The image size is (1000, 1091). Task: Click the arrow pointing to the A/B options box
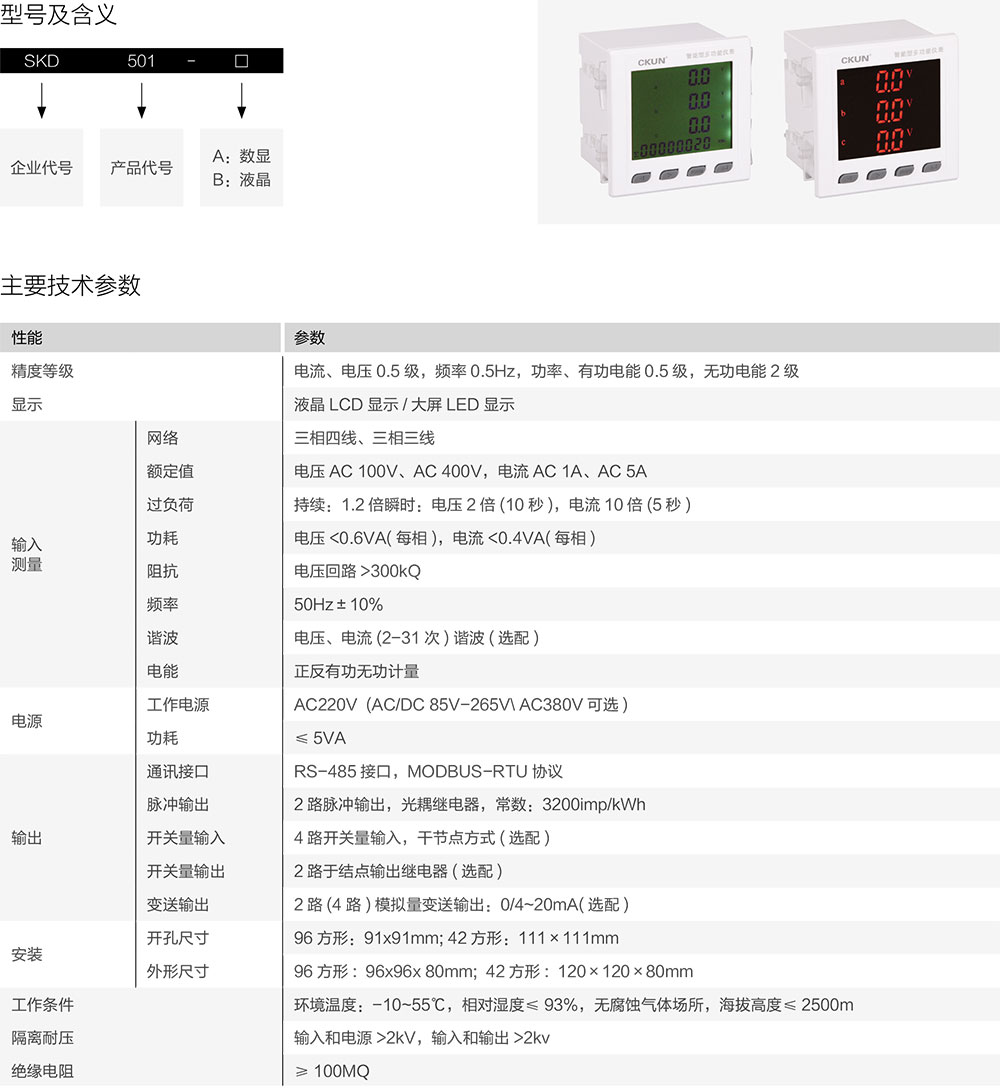pyautogui.click(x=241, y=99)
